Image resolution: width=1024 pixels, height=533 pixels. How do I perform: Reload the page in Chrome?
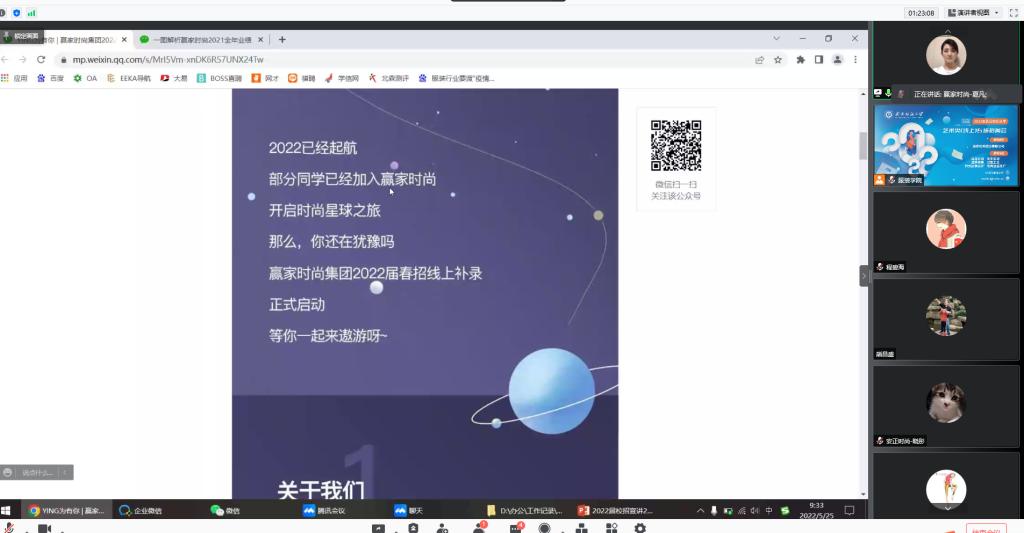click(x=41, y=60)
